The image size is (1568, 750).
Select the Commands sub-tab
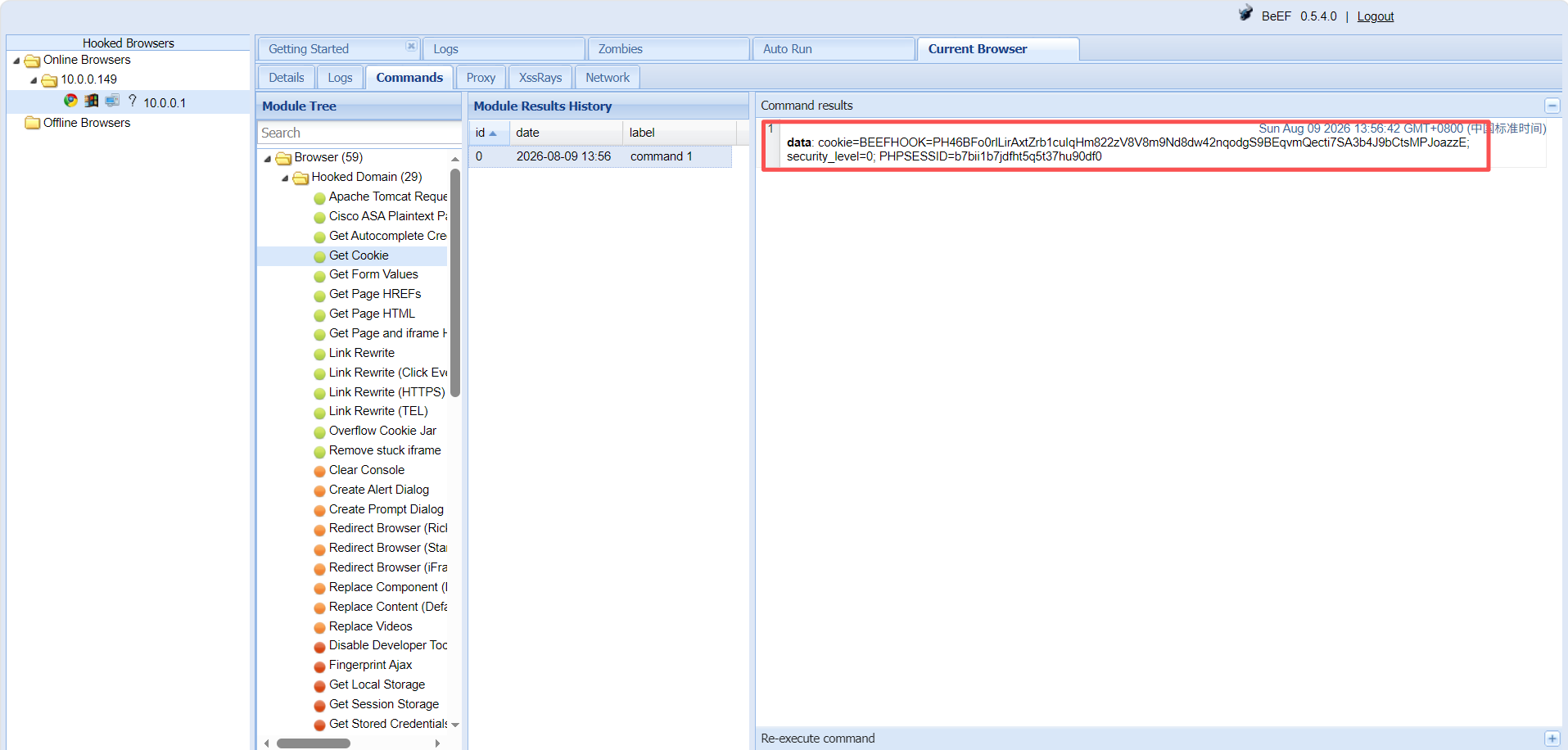(x=409, y=78)
